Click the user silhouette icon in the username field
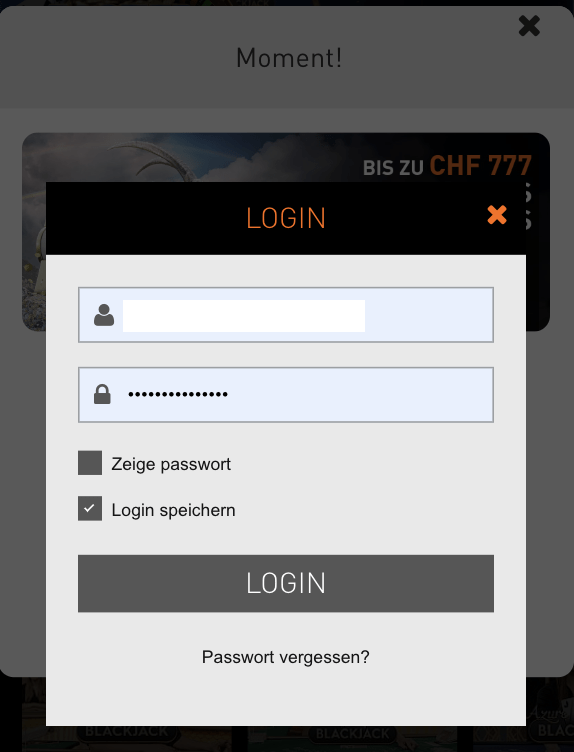Image resolution: width=574 pixels, height=752 pixels. [104, 315]
